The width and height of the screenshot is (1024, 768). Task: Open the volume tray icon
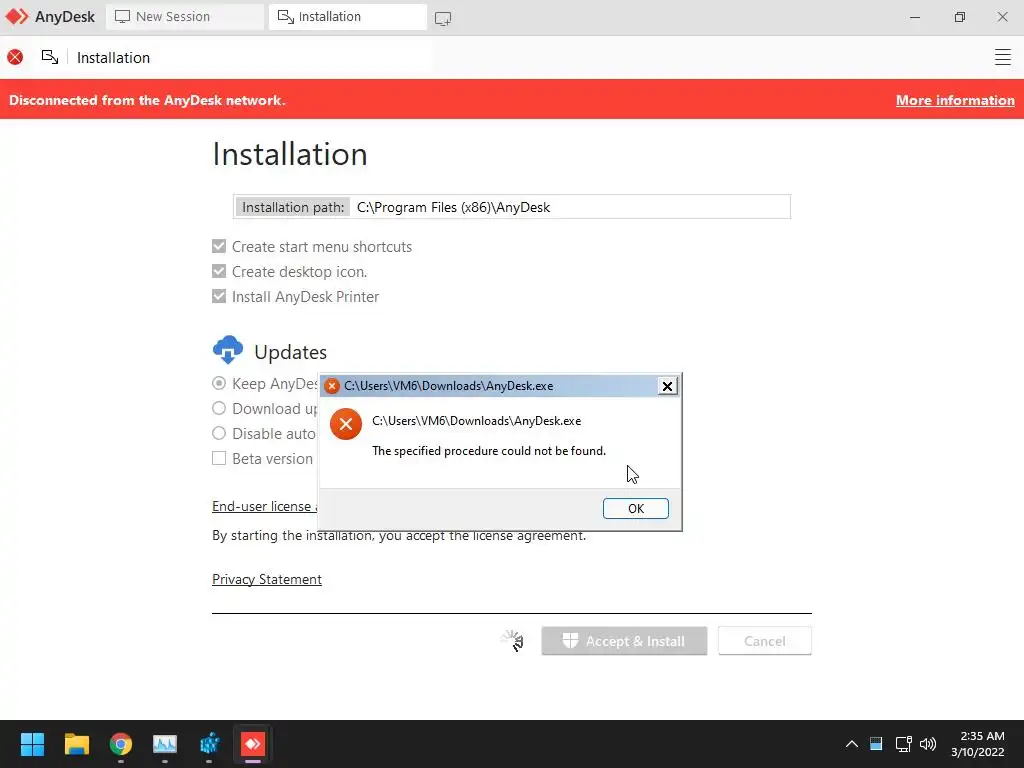pos(927,744)
